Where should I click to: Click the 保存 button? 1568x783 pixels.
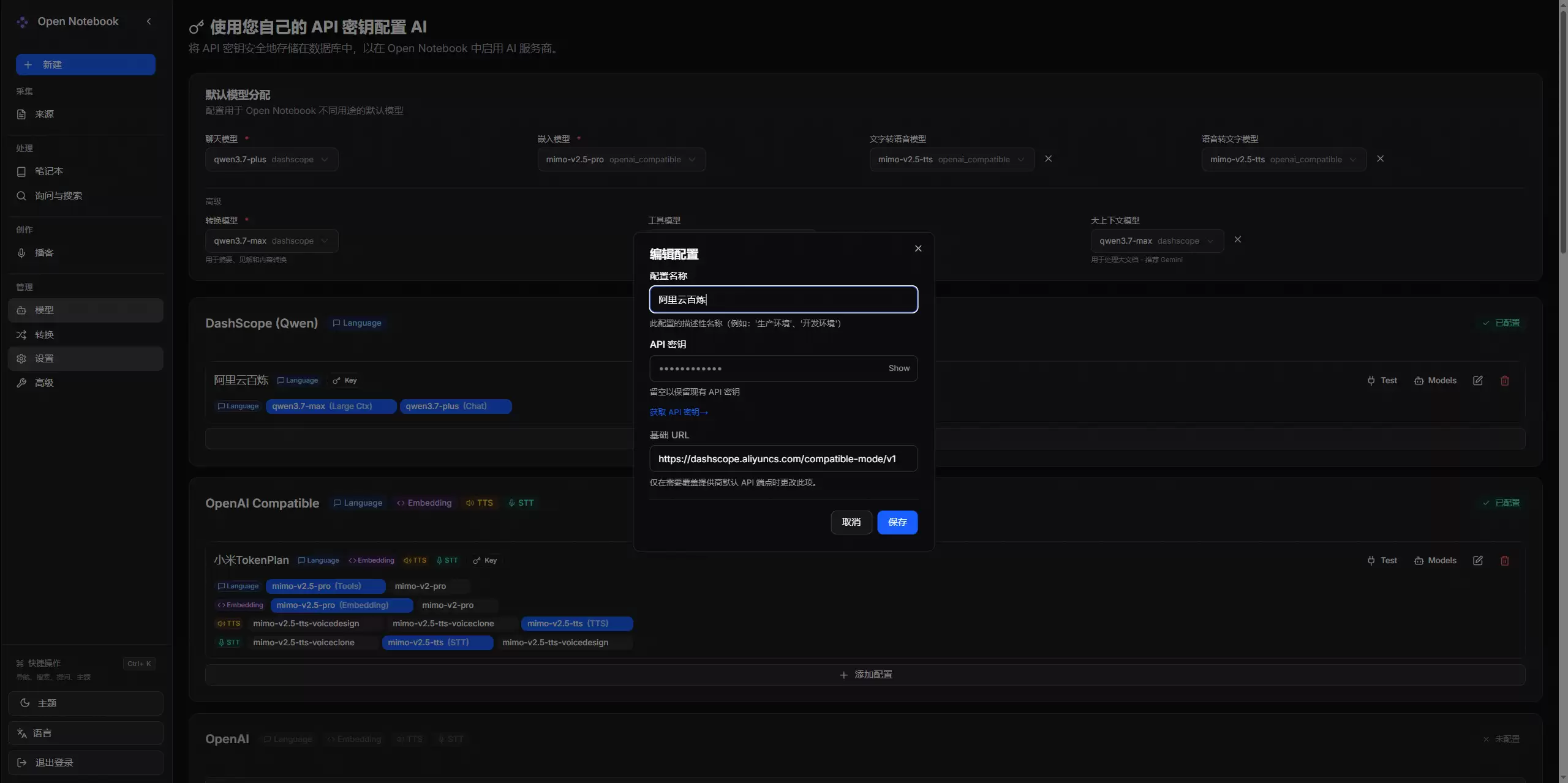click(897, 522)
